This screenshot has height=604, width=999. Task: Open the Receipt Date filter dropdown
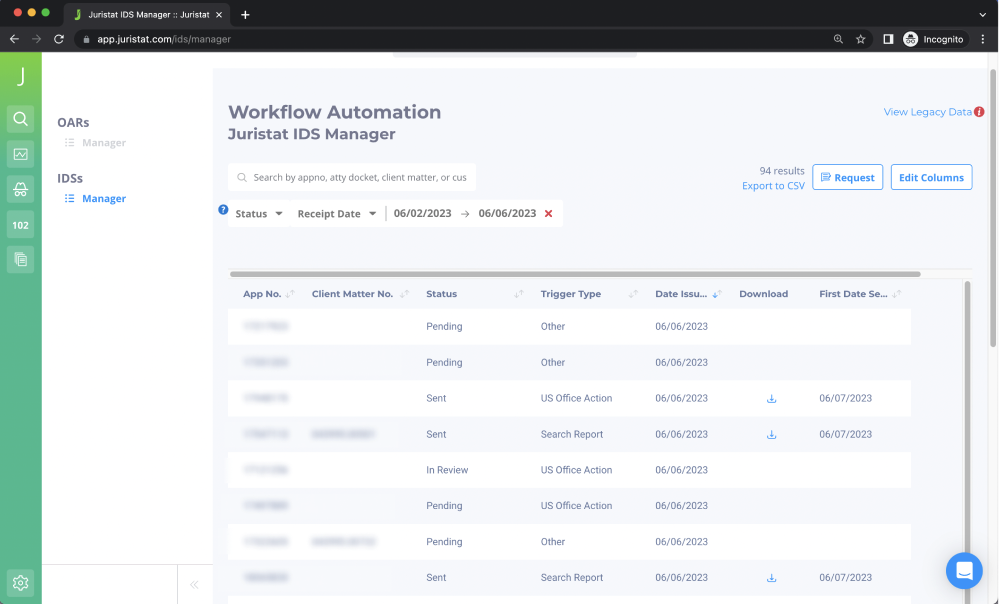tap(336, 213)
